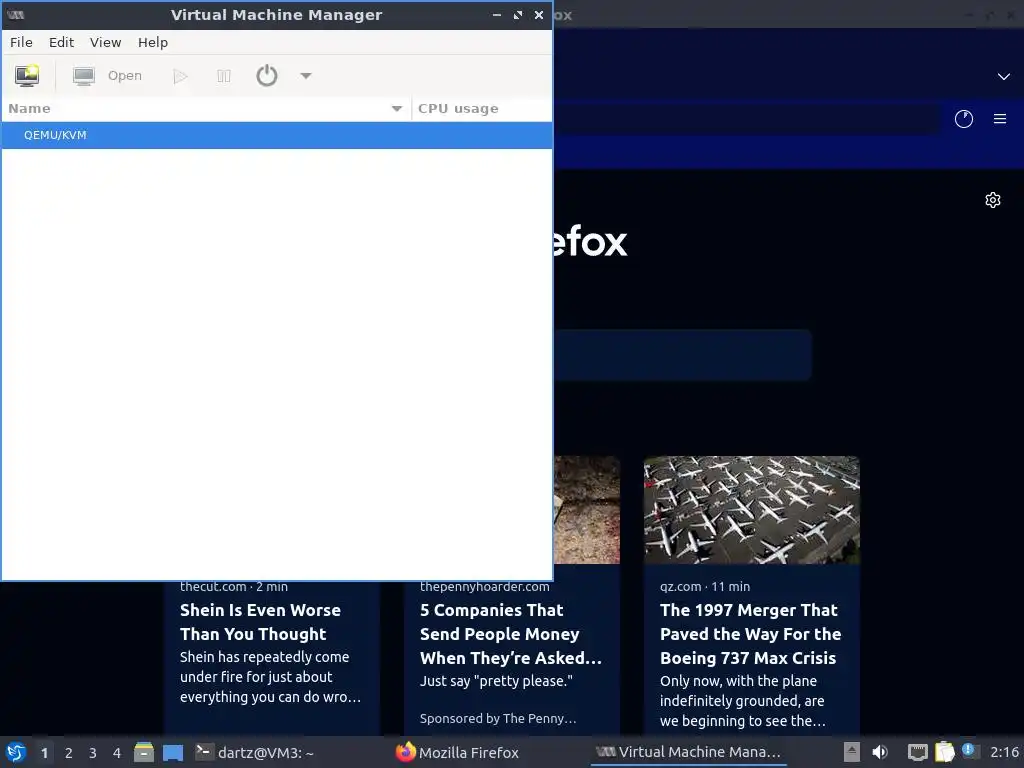Click the Virtual Machine Manager title bar icon
This screenshot has width=1024, height=768.
[x=16, y=15]
